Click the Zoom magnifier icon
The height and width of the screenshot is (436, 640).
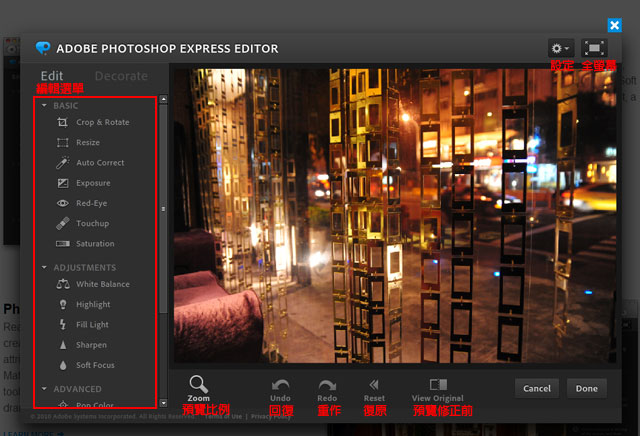tap(198, 384)
